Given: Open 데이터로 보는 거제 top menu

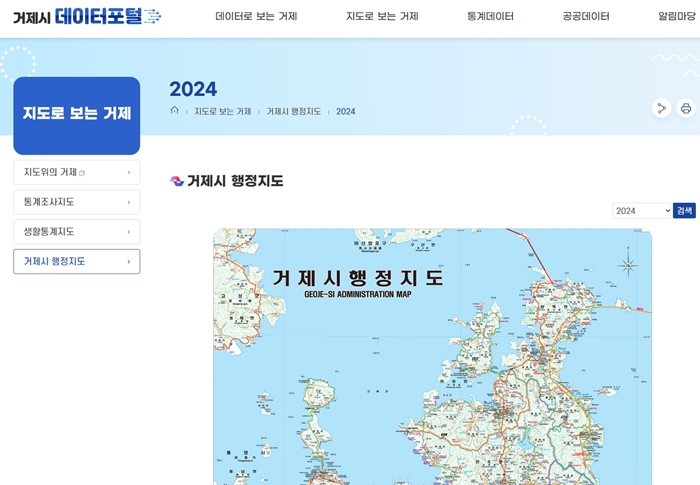Looking at the screenshot, I should click(x=256, y=17).
